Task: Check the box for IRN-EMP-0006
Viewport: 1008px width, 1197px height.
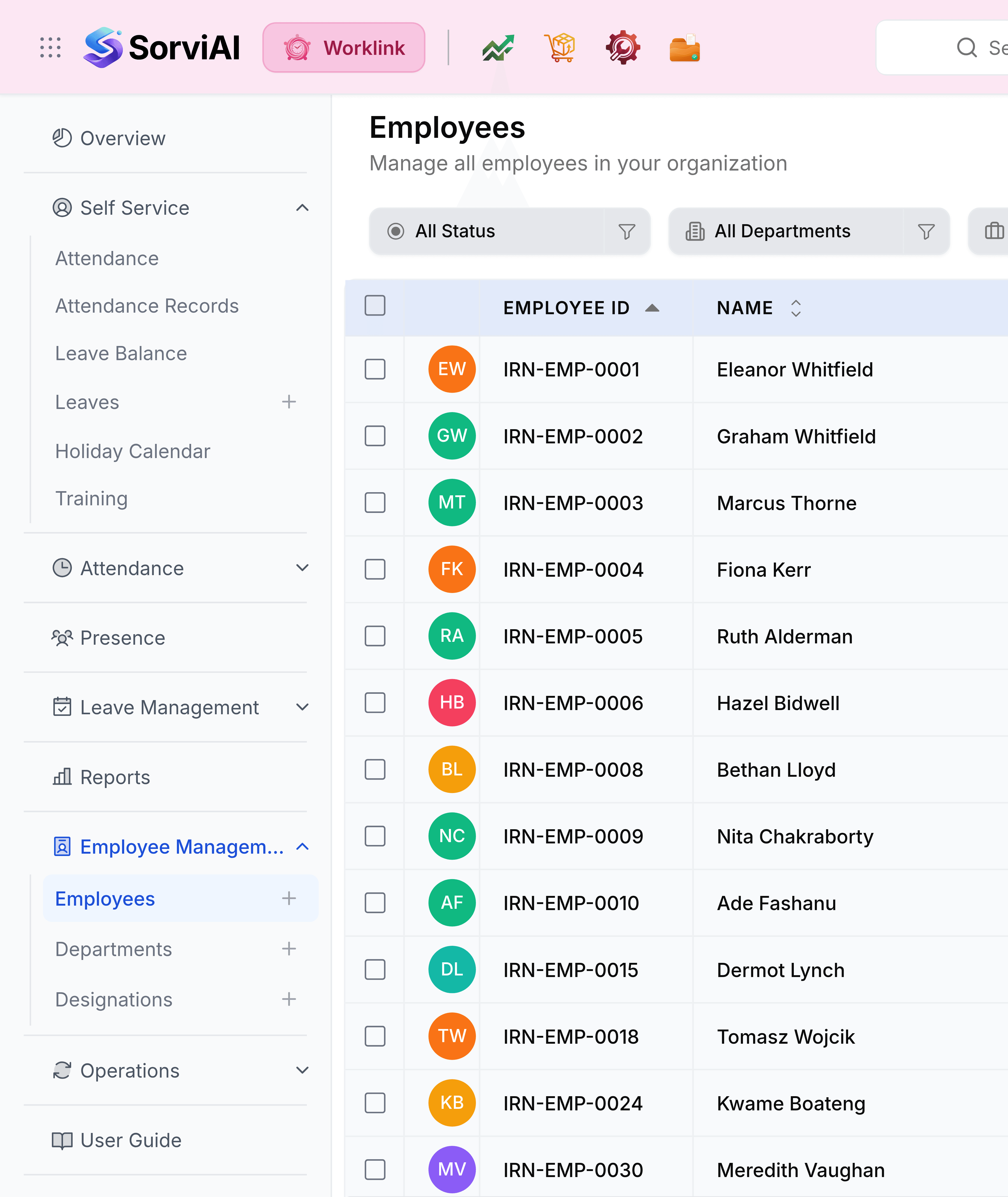Action: 375,703
